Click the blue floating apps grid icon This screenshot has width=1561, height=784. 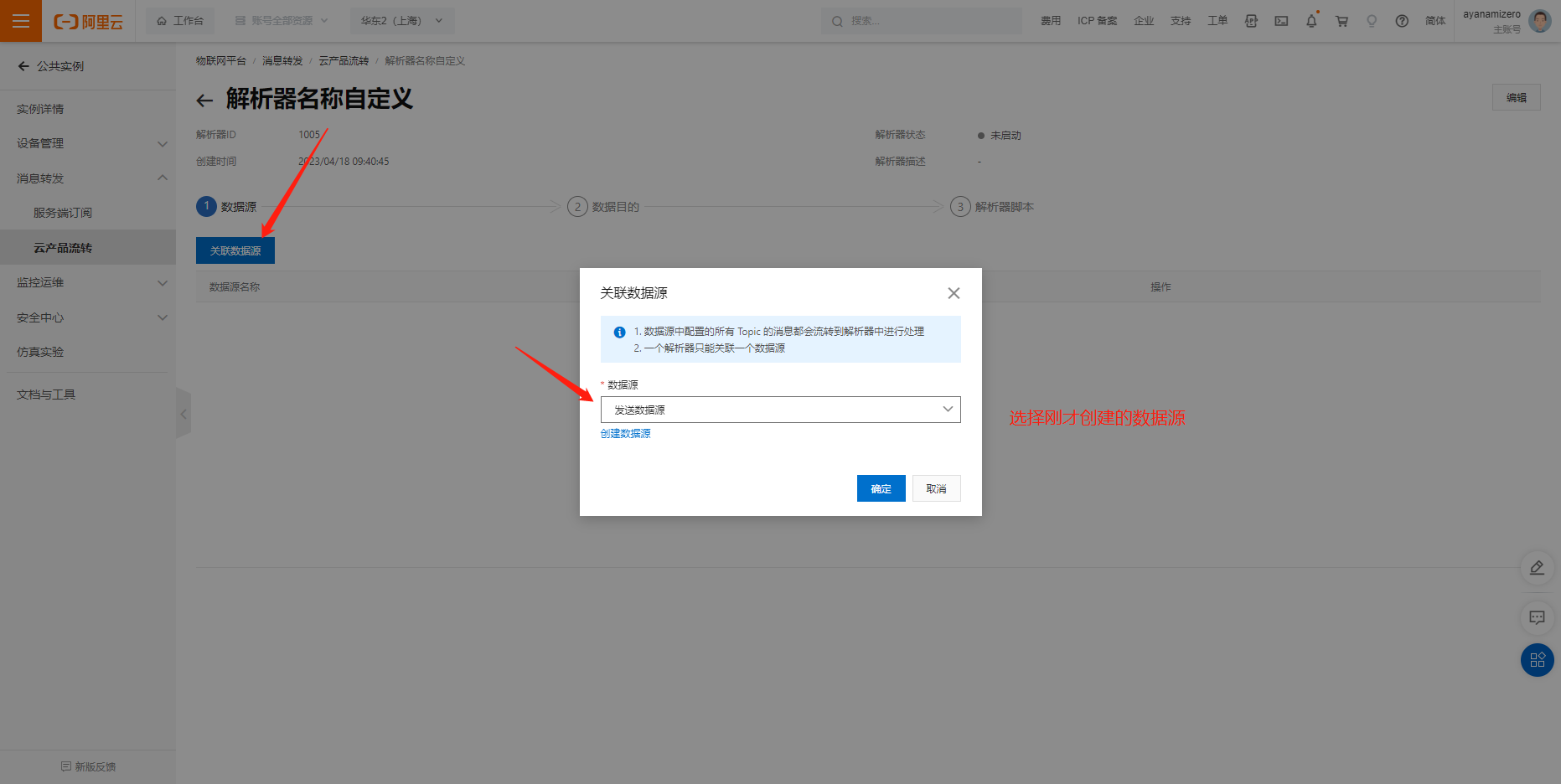1537,660
